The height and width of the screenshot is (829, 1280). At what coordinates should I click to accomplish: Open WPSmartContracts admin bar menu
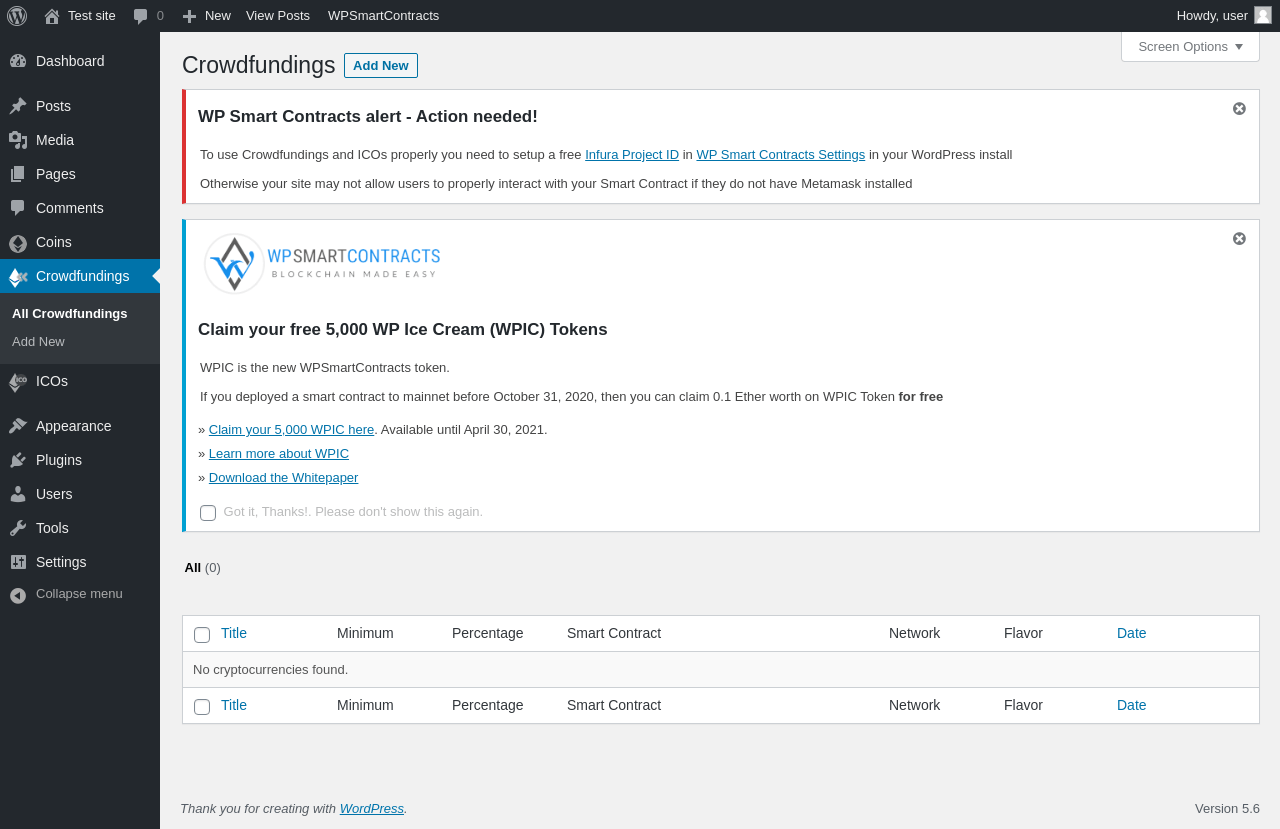(383, 16)
